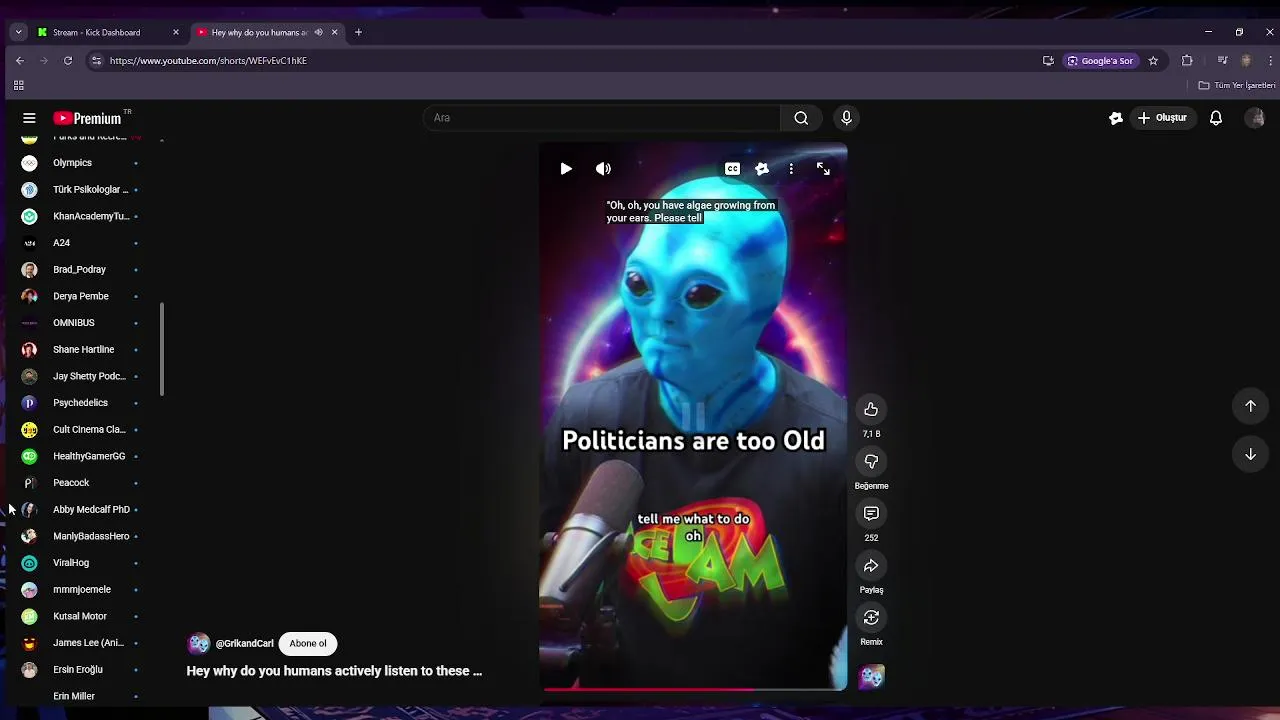Open the Chrome apps grid shortcut

coord(18,86)
